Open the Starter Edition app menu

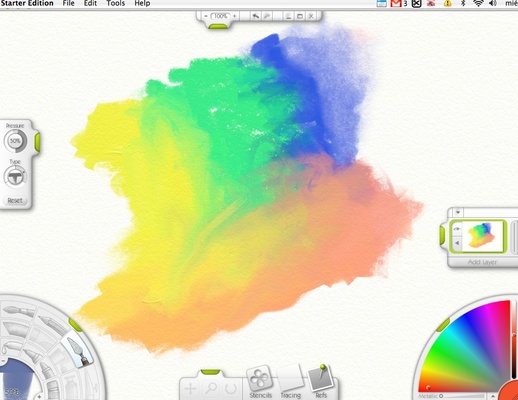(x=27, y=3)
